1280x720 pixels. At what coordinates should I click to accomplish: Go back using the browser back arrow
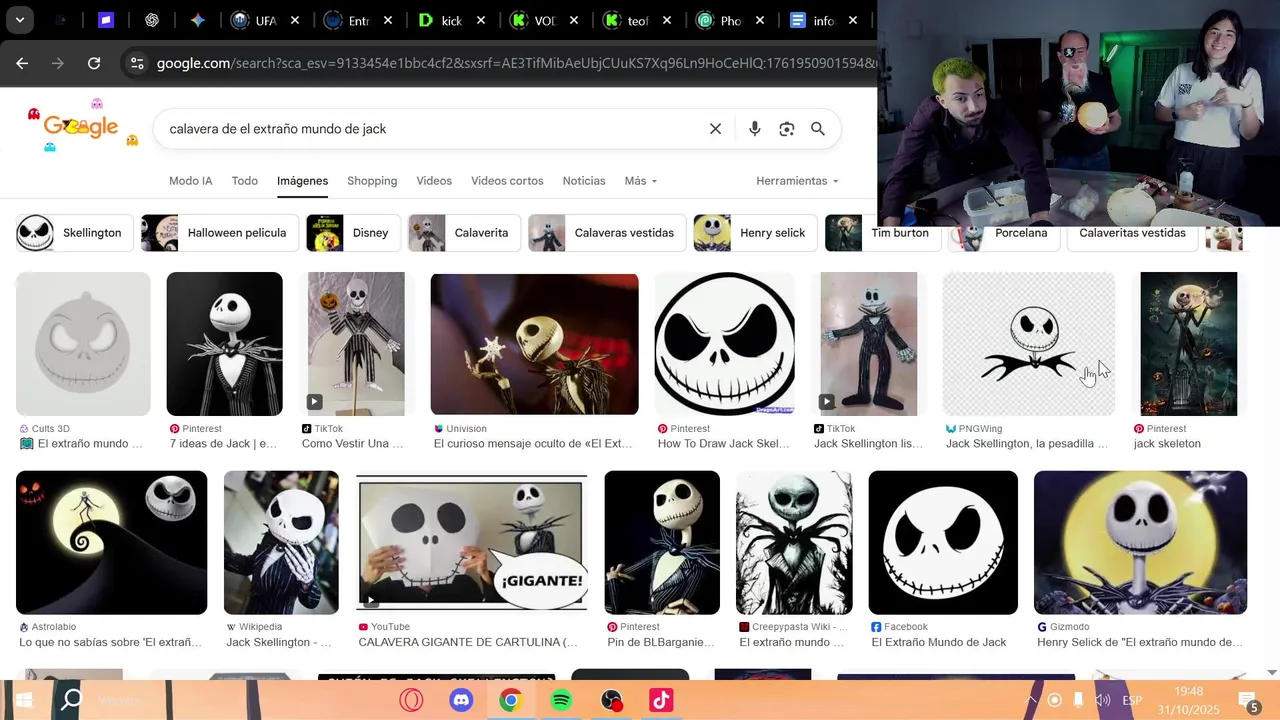pyautogui.click(x=22, y=63)
